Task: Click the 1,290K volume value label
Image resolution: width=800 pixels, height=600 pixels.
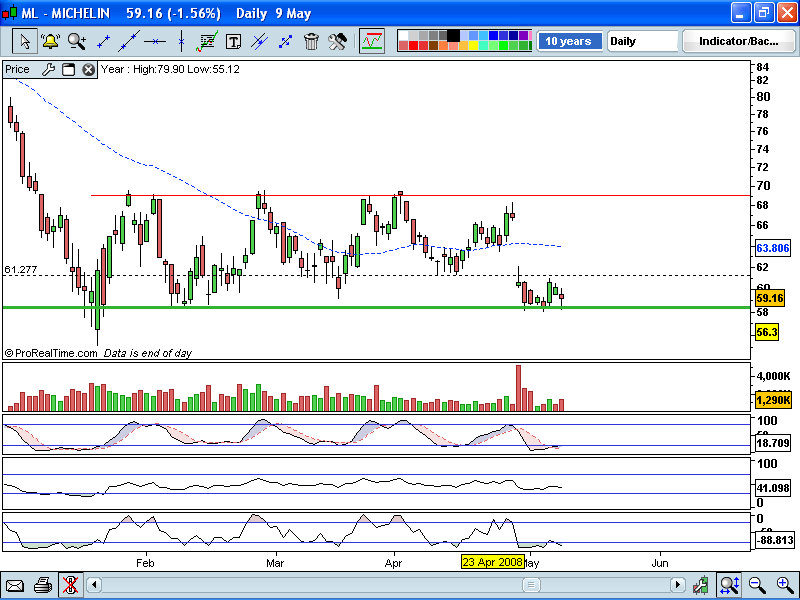Action: click(773, 400)
